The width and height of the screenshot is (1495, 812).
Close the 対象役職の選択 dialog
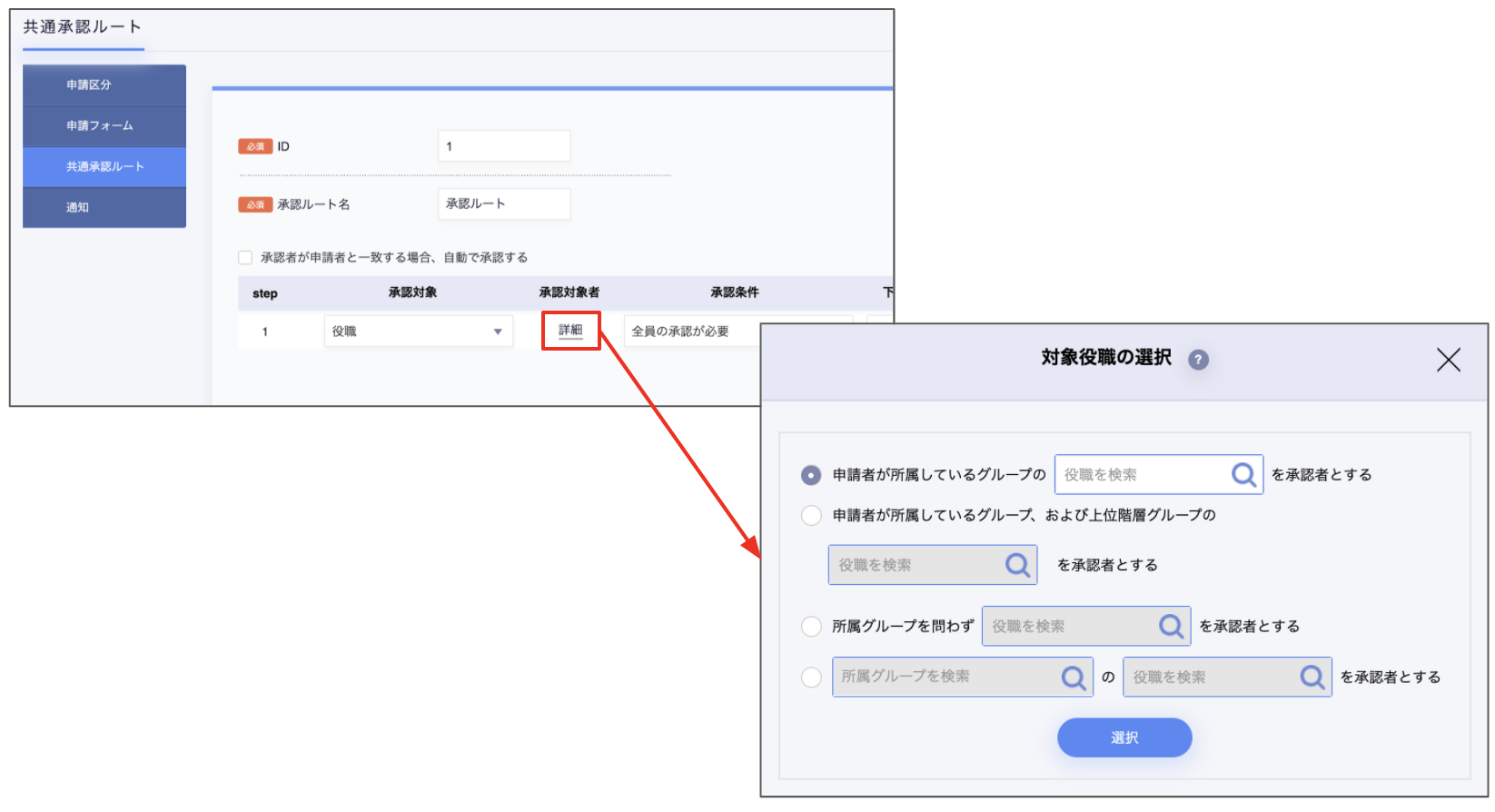click(1448, 360)
